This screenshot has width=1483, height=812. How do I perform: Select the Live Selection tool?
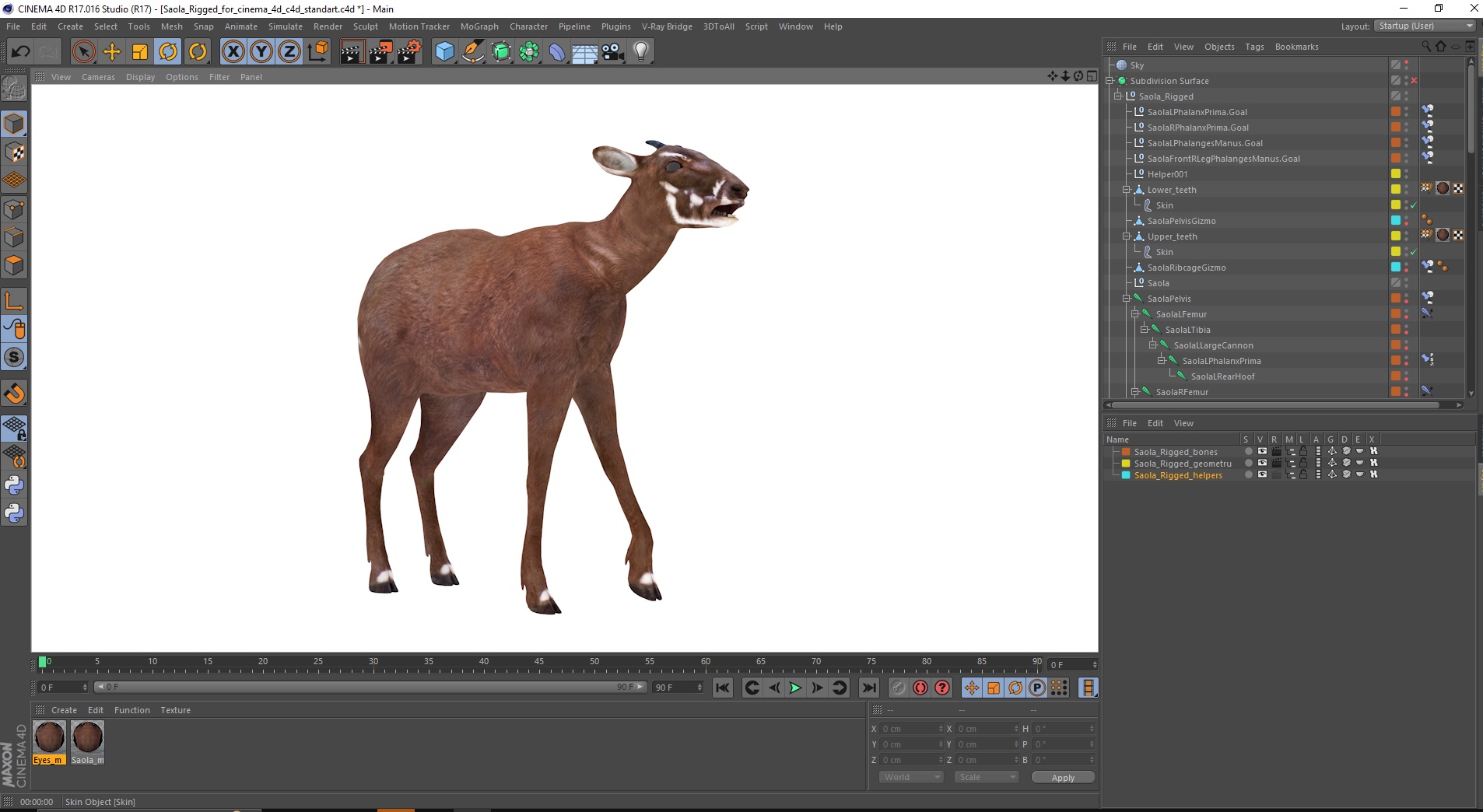(x=83, y=52)
